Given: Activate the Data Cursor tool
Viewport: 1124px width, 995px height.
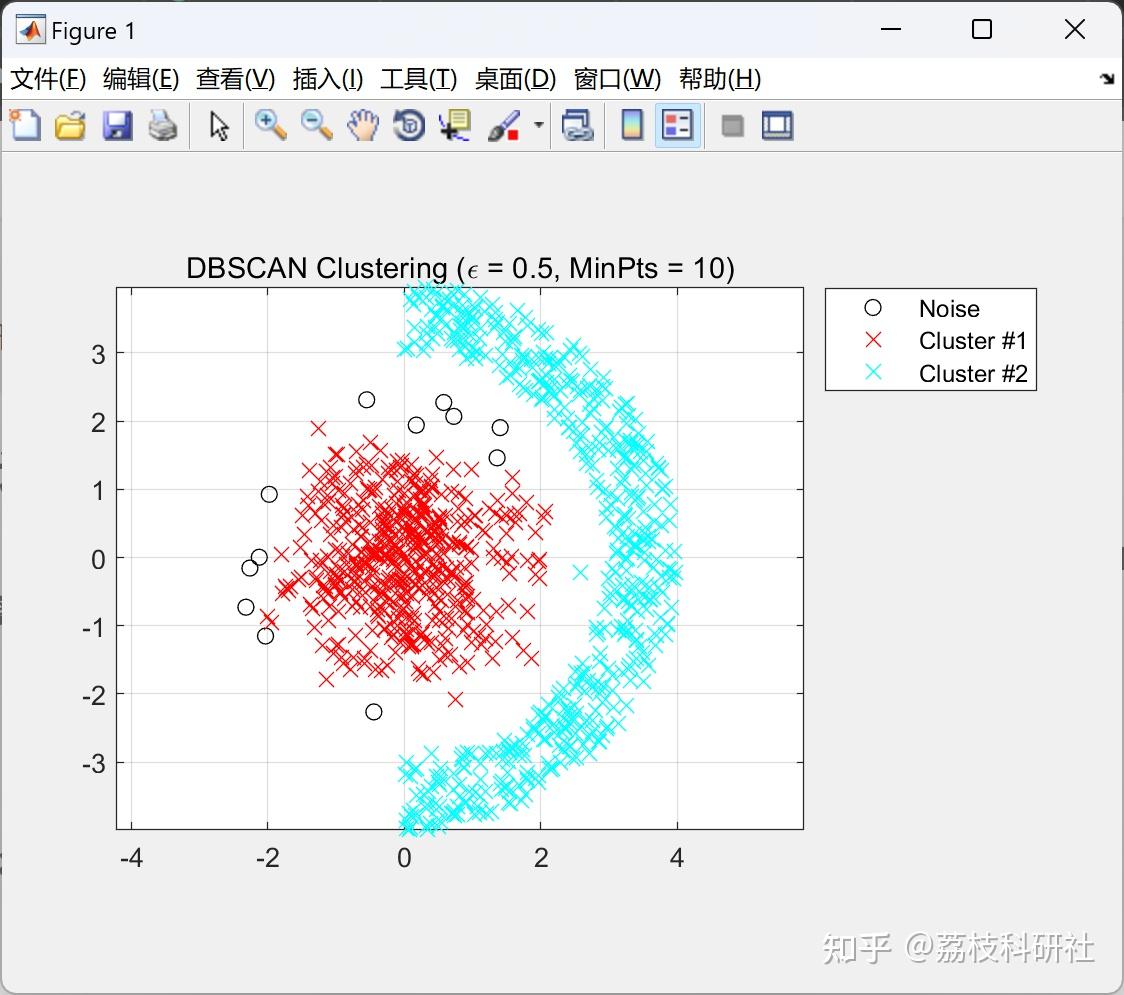Looking at the screenshot, I should pyautogui.click(x=454, y=125).
